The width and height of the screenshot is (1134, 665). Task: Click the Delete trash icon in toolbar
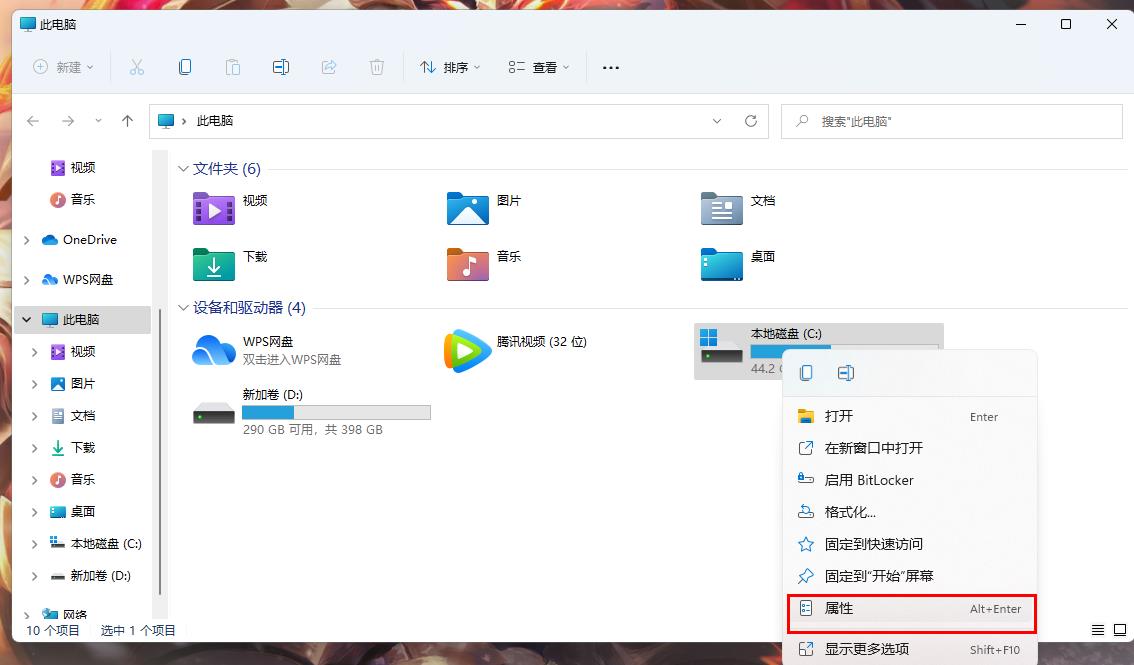(x=377, y=67)
